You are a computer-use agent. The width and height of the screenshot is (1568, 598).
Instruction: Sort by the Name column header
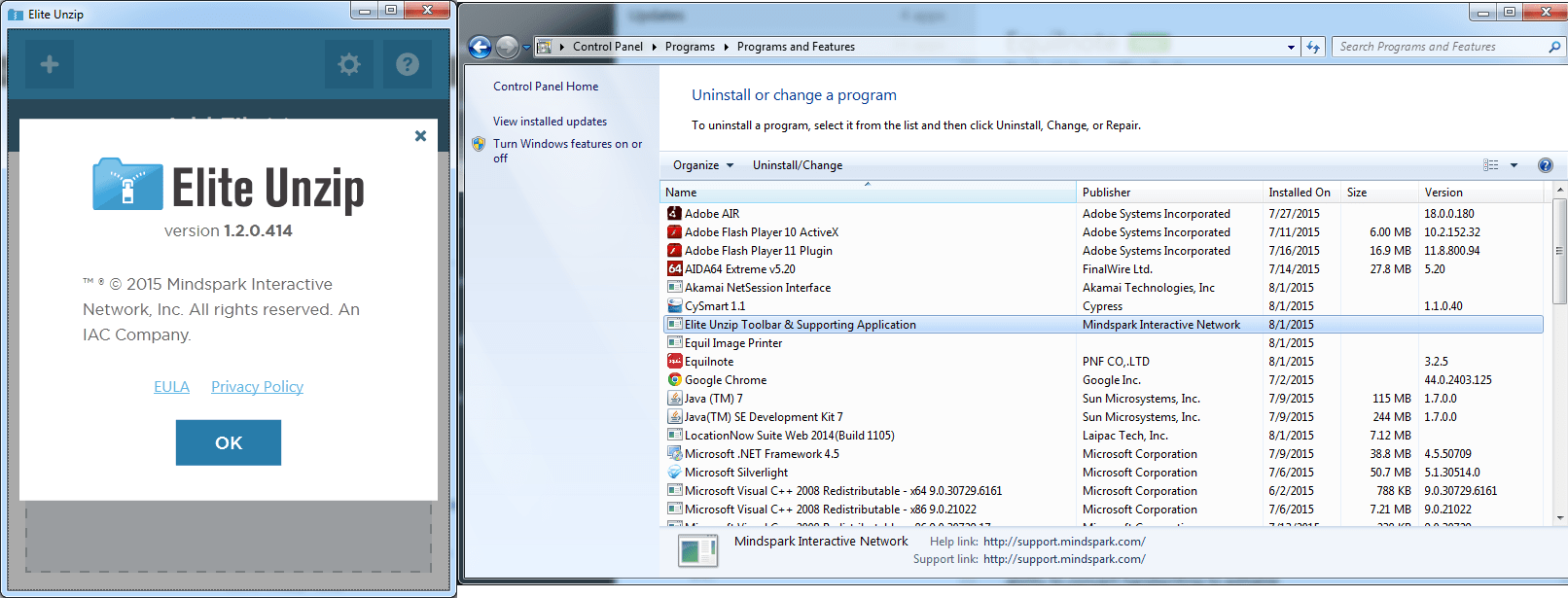coord(868,193)
